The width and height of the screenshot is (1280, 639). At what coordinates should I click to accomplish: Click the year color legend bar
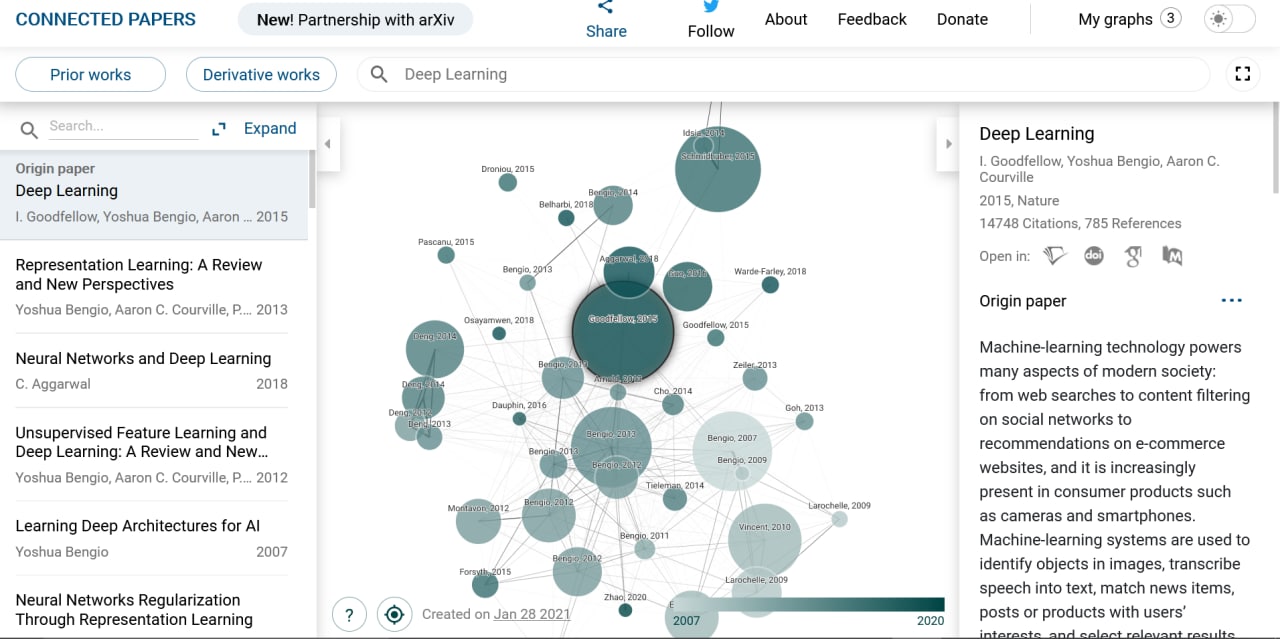(x=808, y=604)
